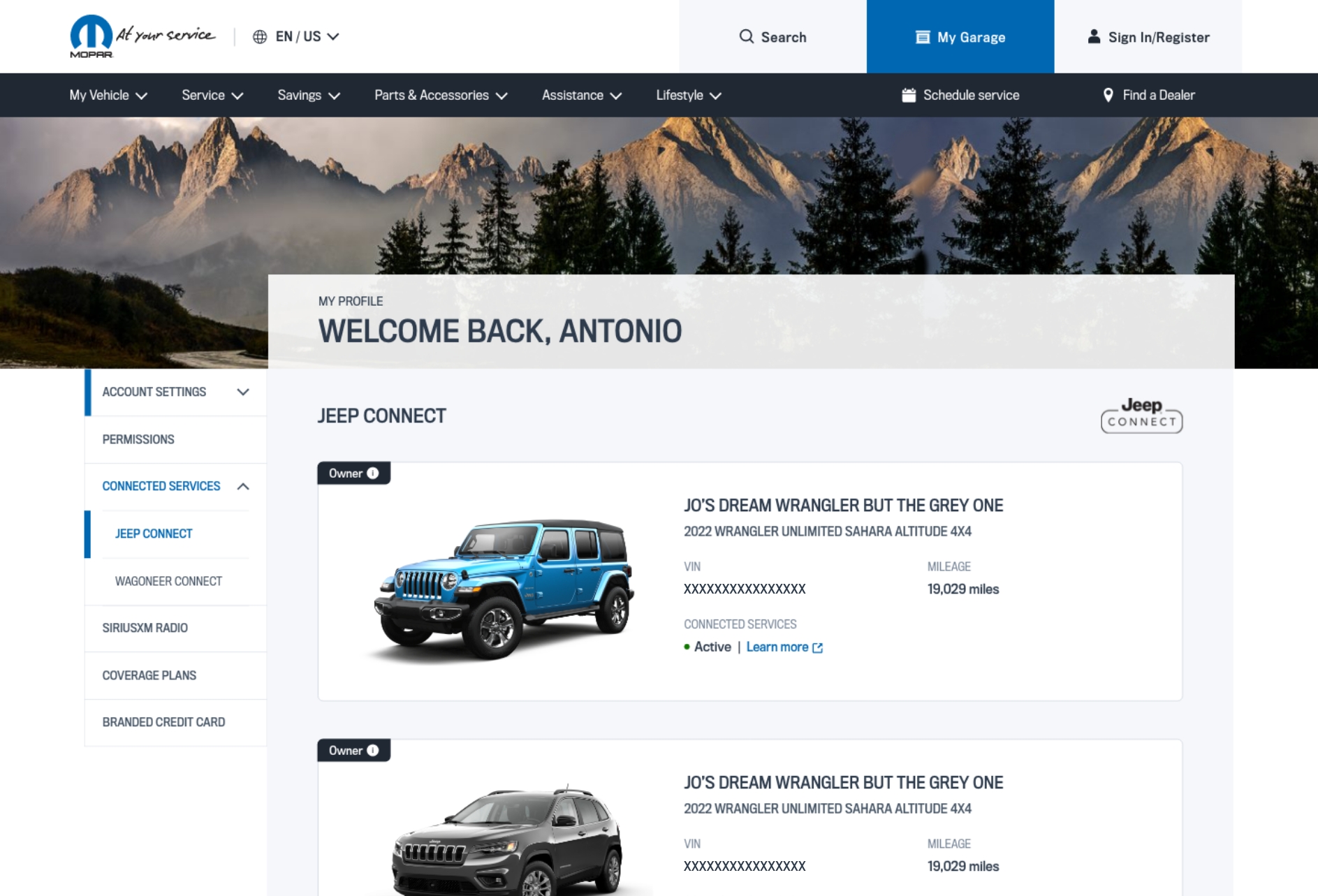Click the Learn more link for connected services
Screen dimensions: 1318x896
click(x=778, y=647)
